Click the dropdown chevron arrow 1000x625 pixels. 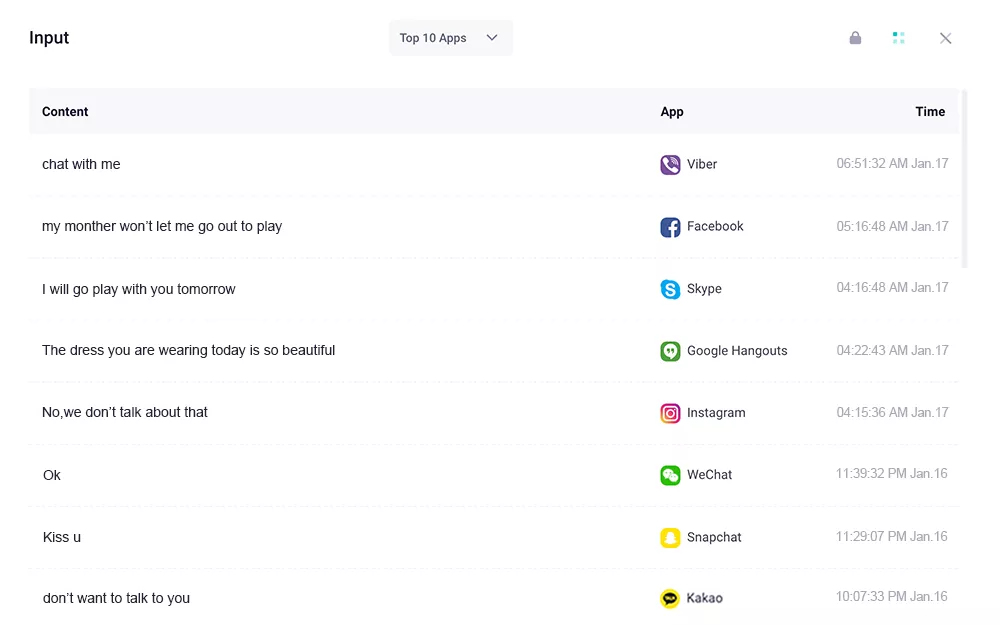pyautogui.click(x=492, y=38)
